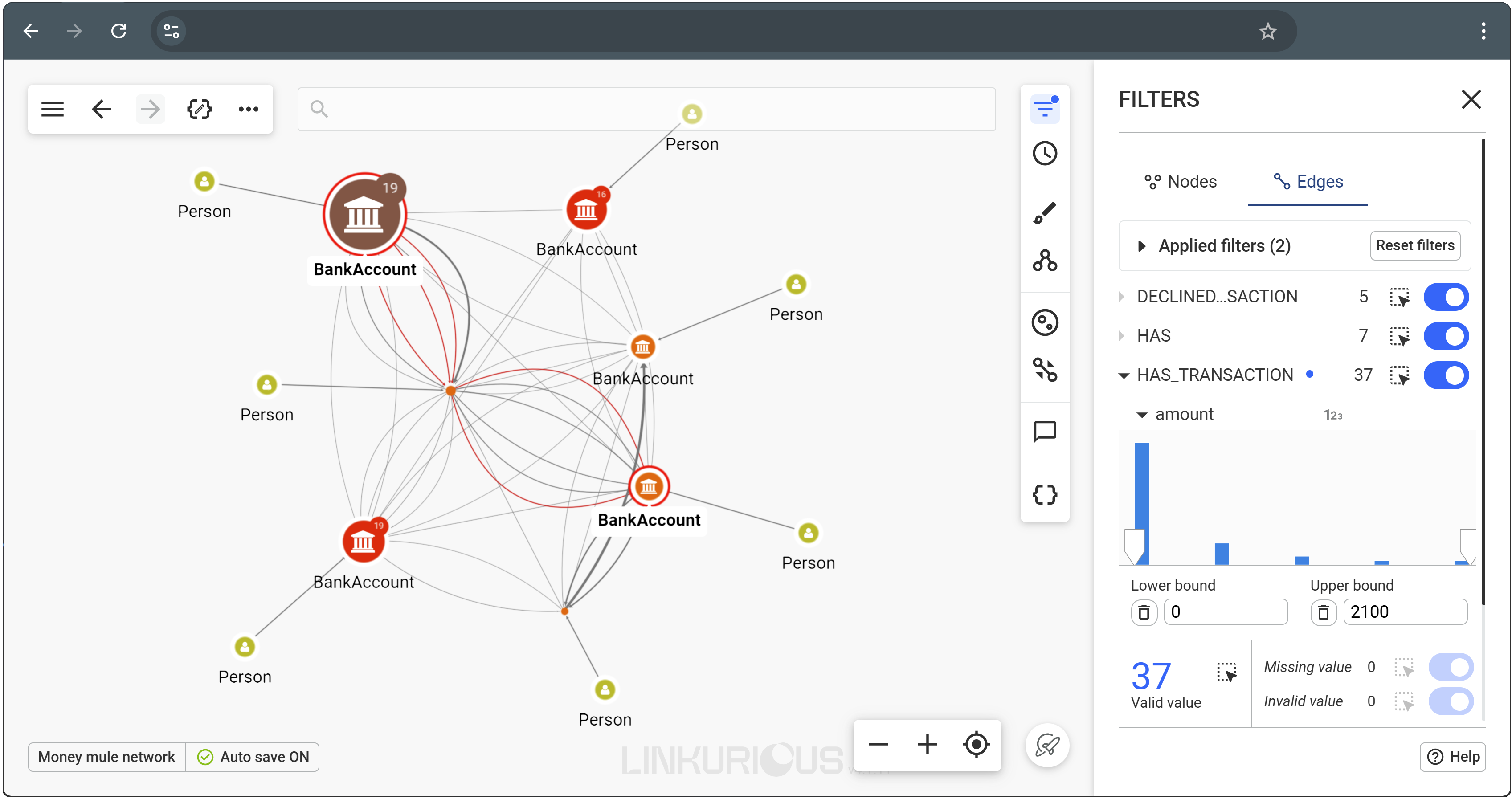Select all HAS edges icon
Screen dimensions: 1512x799
coord(1399,336)
